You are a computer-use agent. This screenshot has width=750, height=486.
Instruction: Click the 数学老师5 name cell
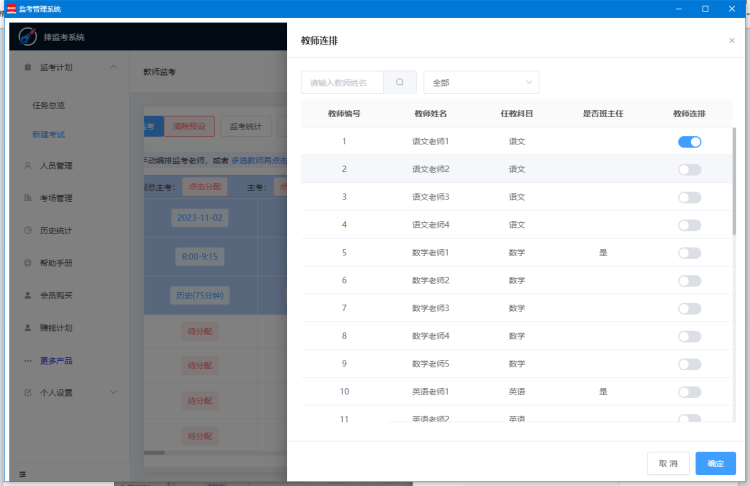pyautogui.click(x=430, y=364)
